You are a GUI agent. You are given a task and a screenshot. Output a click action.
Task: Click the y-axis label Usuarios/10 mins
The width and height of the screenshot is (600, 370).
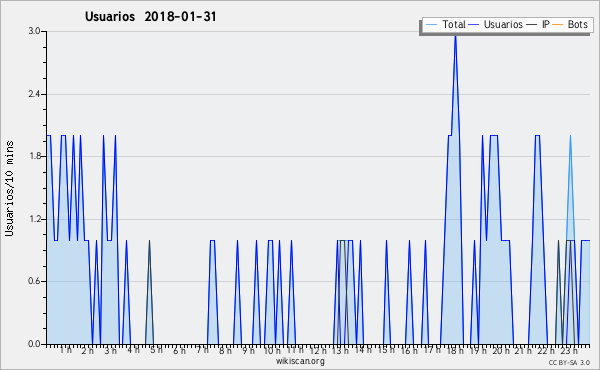tap(9, 188)
